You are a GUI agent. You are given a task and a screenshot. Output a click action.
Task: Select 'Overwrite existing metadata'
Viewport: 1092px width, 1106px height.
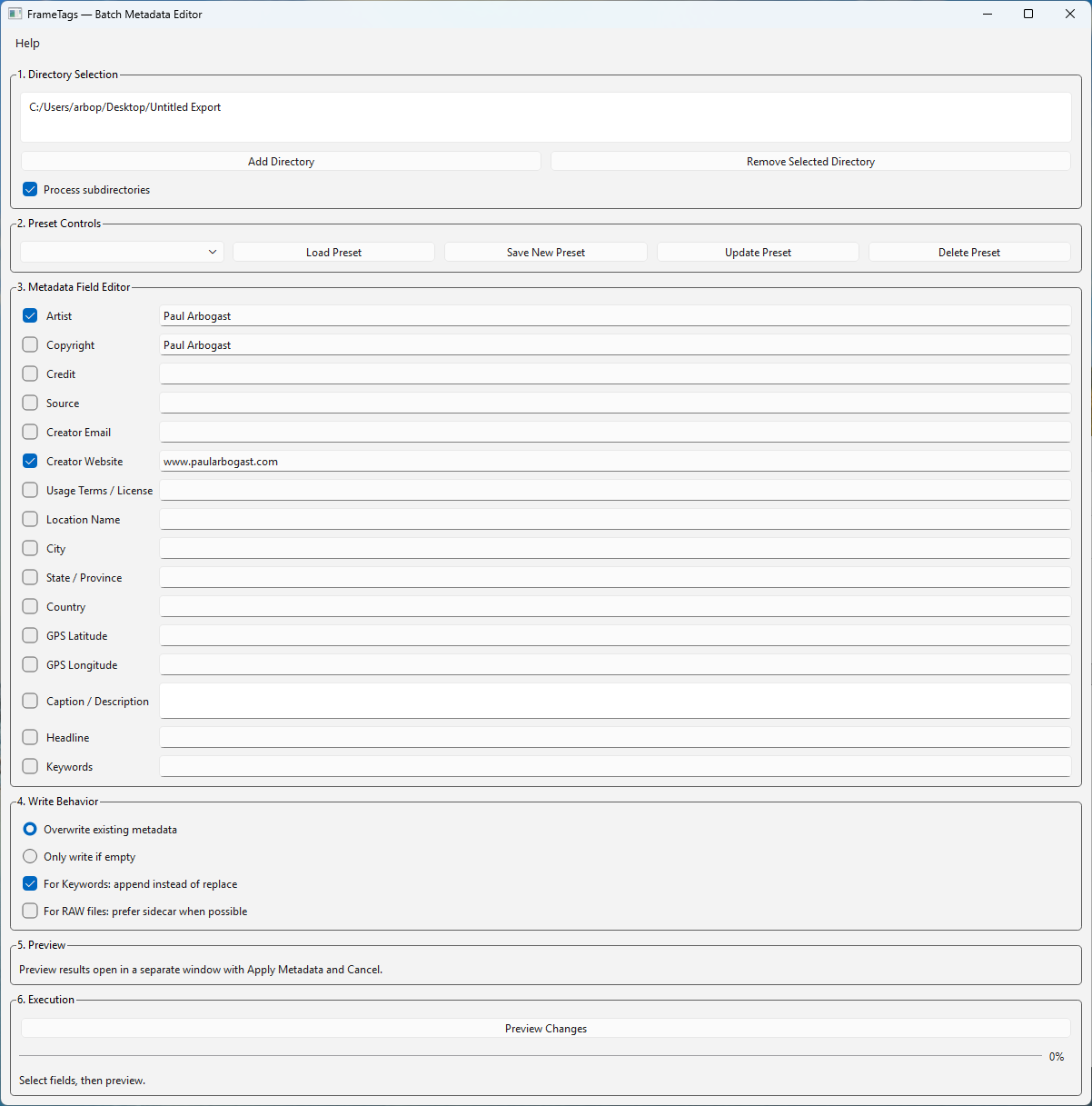(x=29, y=829)
